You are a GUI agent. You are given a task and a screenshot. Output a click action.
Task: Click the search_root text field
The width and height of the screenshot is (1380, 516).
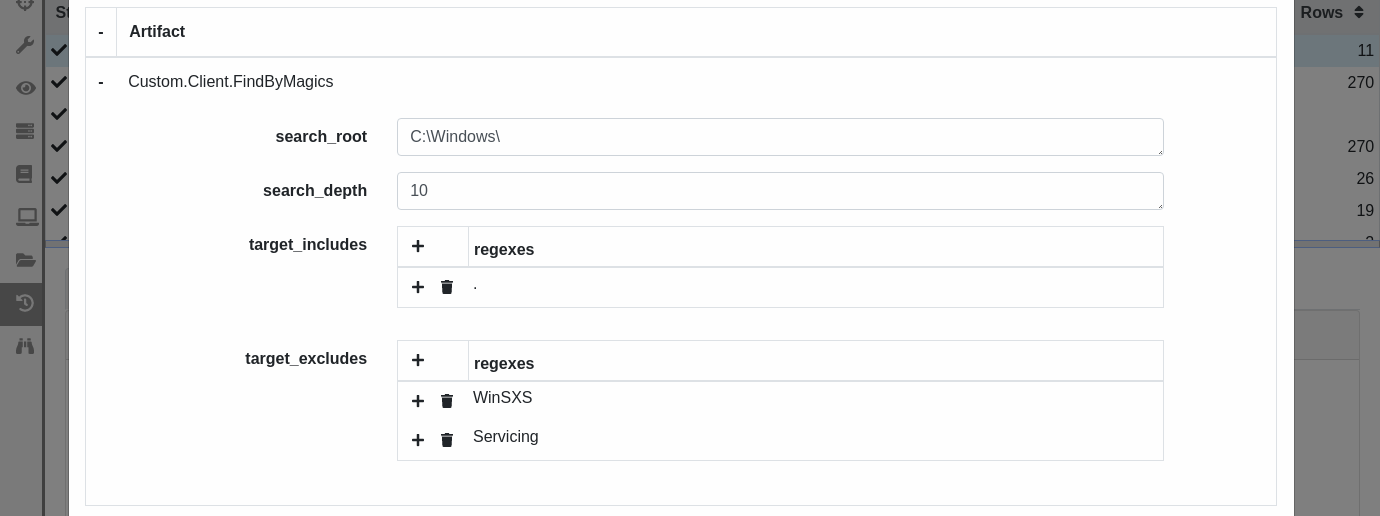780,137
